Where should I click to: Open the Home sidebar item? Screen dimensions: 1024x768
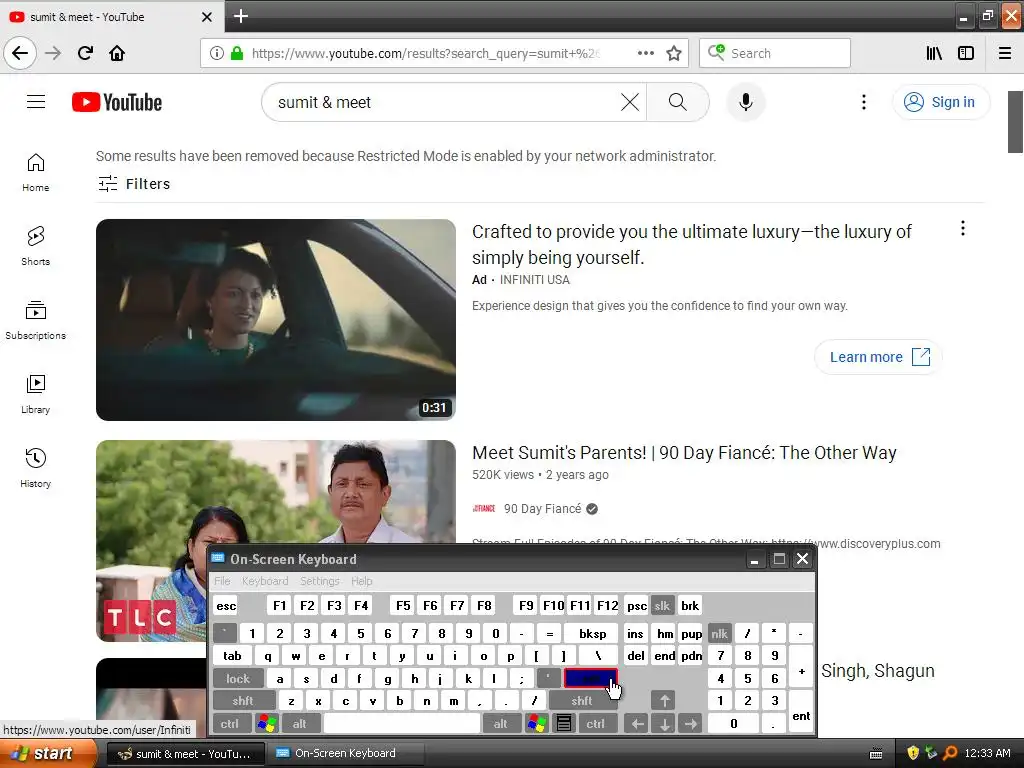(x=36, y=172)
